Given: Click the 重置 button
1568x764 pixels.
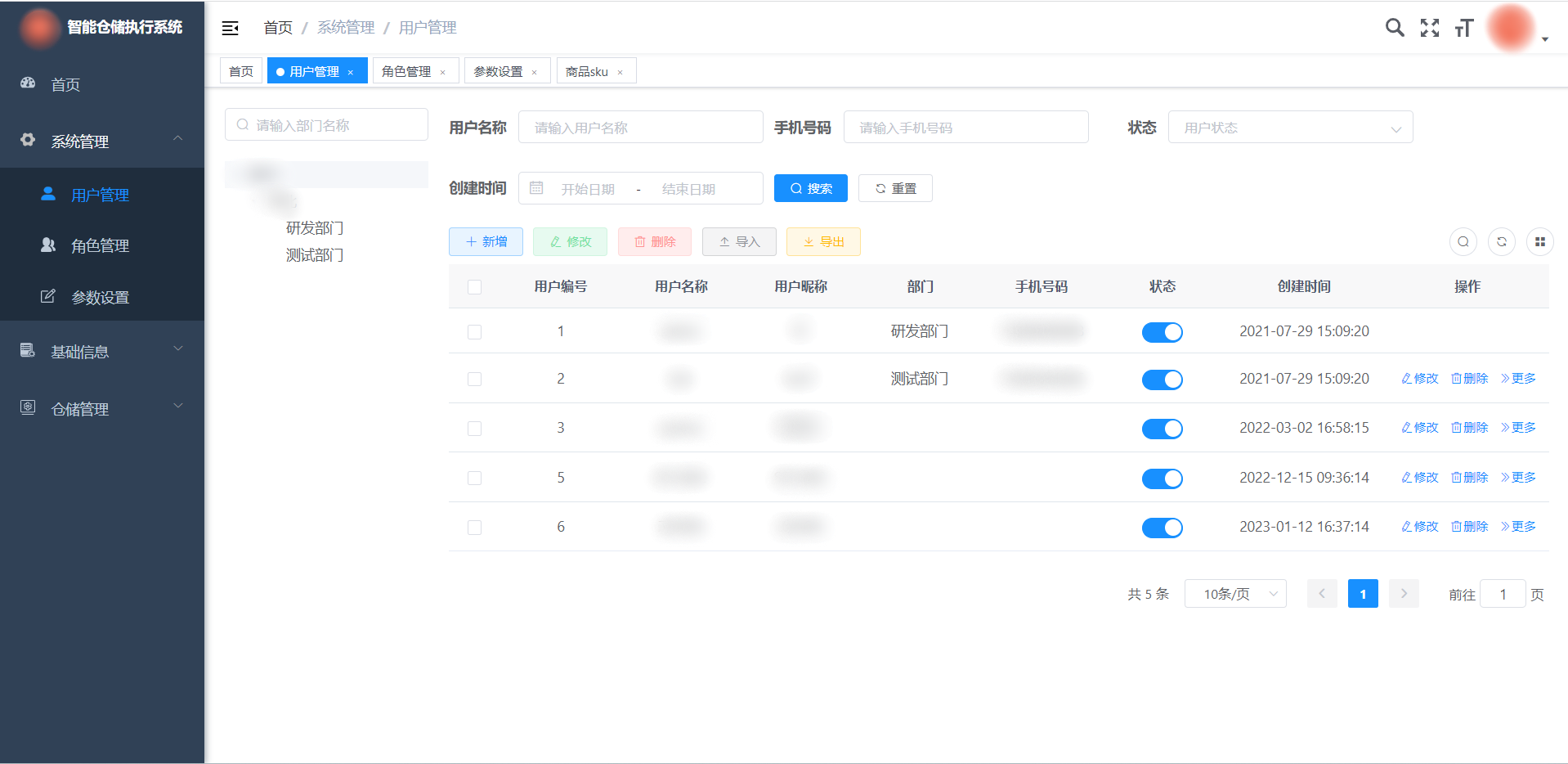Looking at the screenshot, I should (x=895, y=188).
